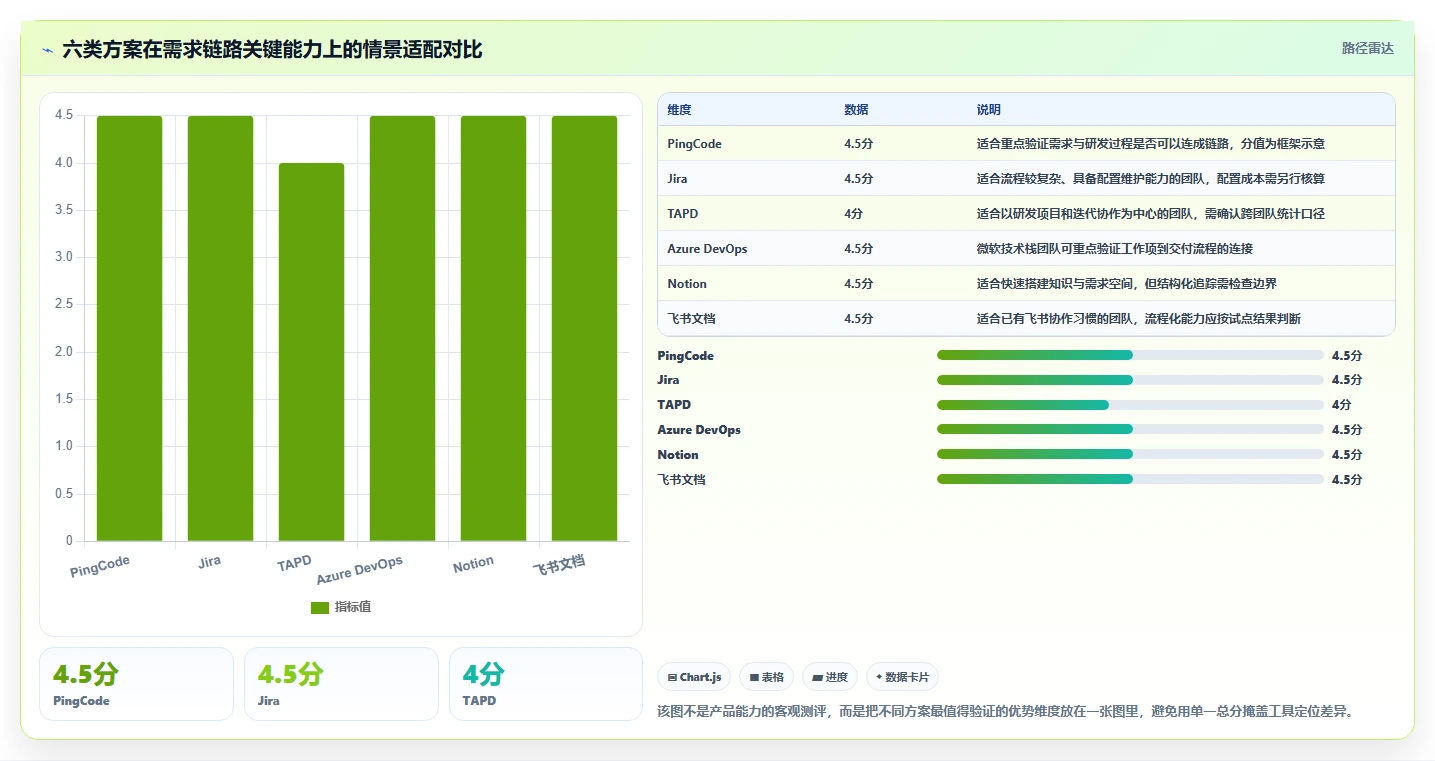Click the Jira description about 配置成本
This screenshot has height=761, width=1435.
point(1151,179)
